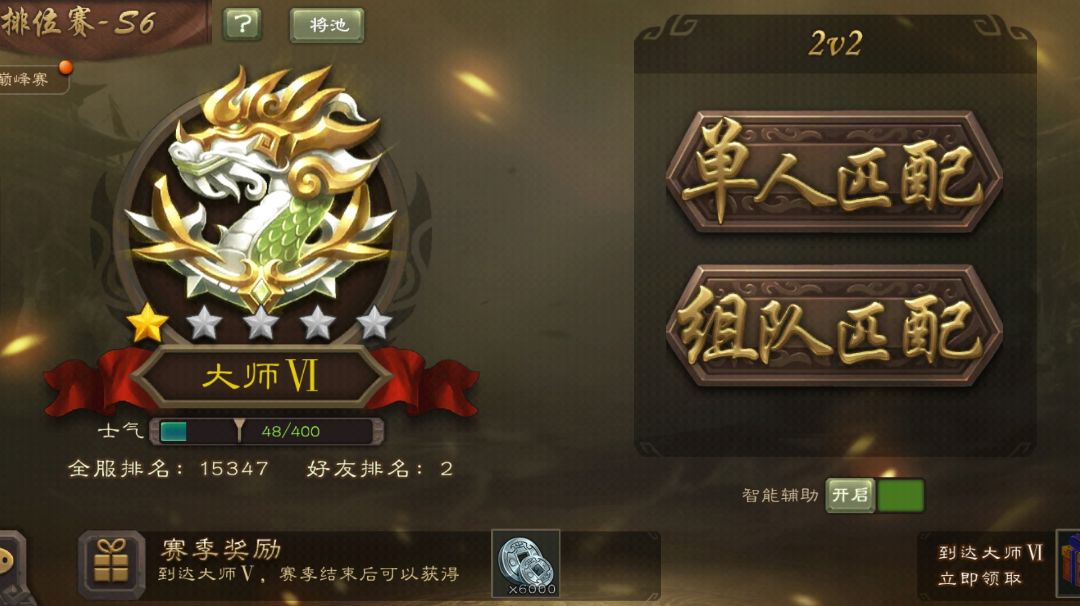Open the 将池 hero pool
This screenshot has height=606, width=1080.
click(x=326, y=25)
